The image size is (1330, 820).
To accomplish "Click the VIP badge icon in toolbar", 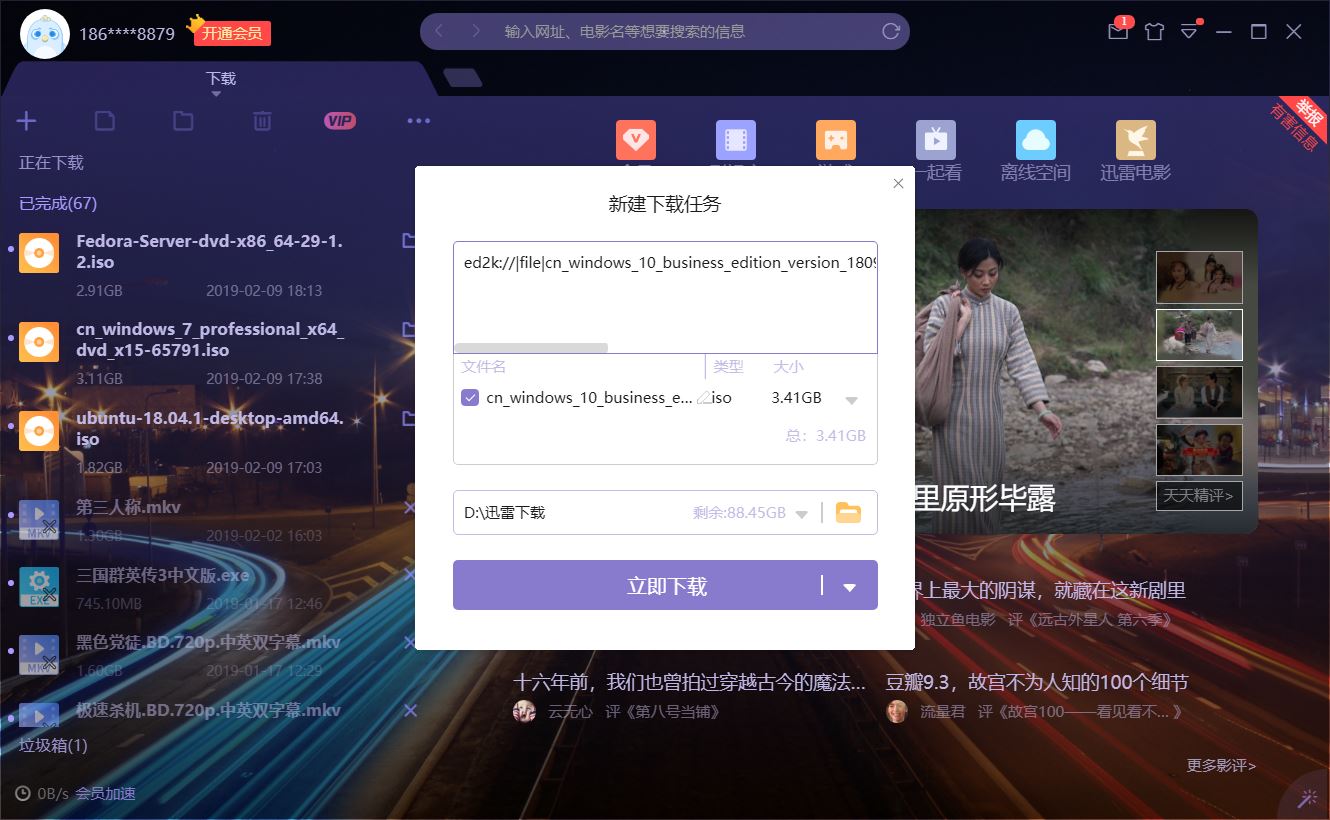I will 340,120.
